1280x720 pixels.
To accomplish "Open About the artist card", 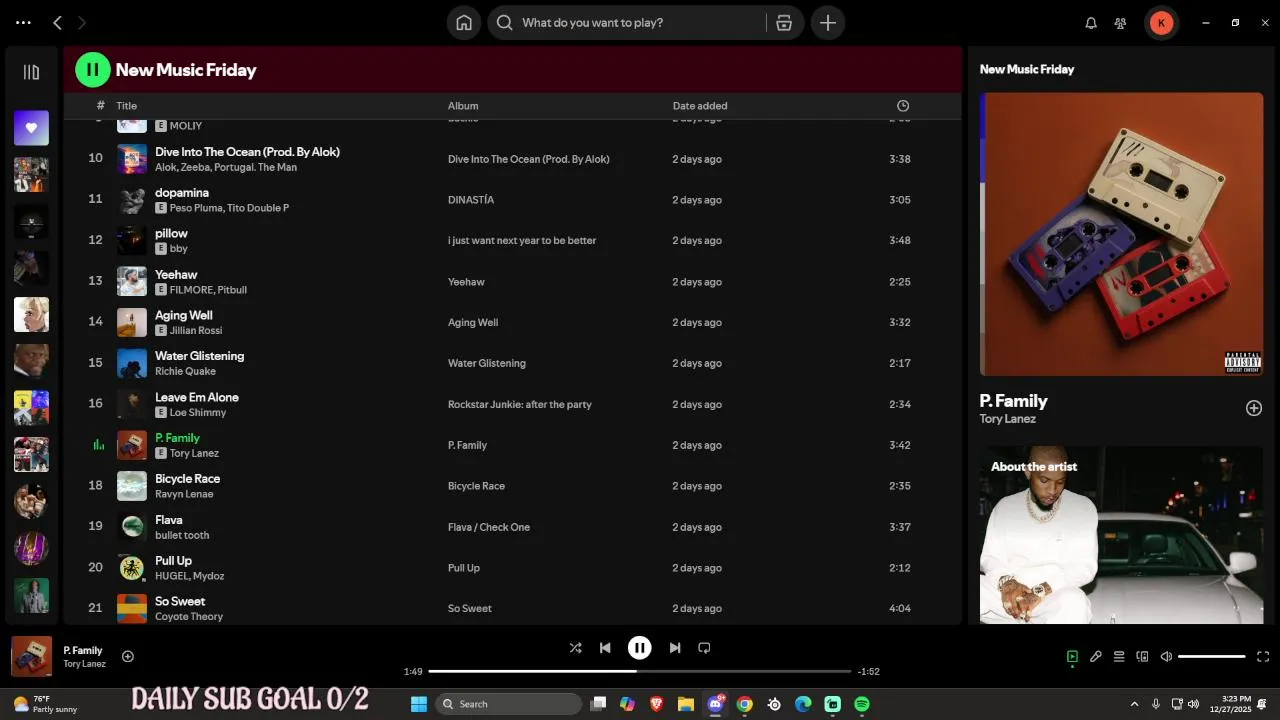I will point(1121,535).
